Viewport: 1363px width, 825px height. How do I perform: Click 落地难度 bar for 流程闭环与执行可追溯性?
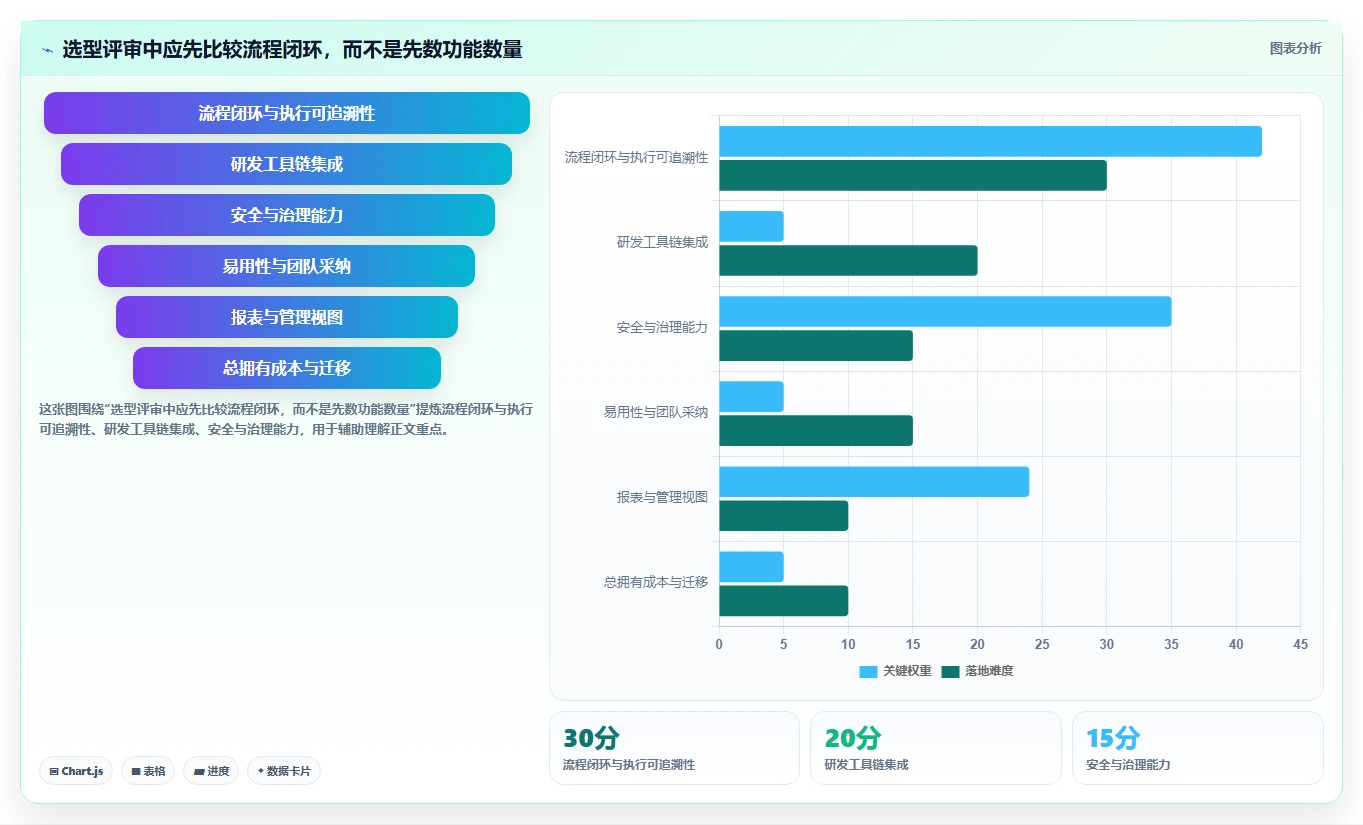[913, 175]
